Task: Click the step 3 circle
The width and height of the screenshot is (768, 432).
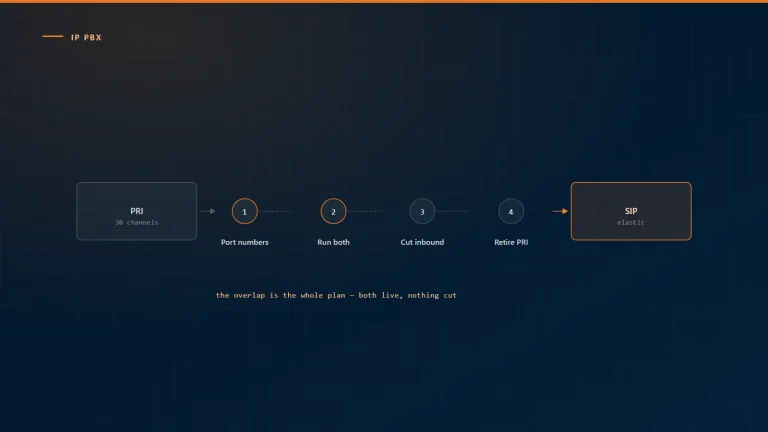Action: coord(422,211)
